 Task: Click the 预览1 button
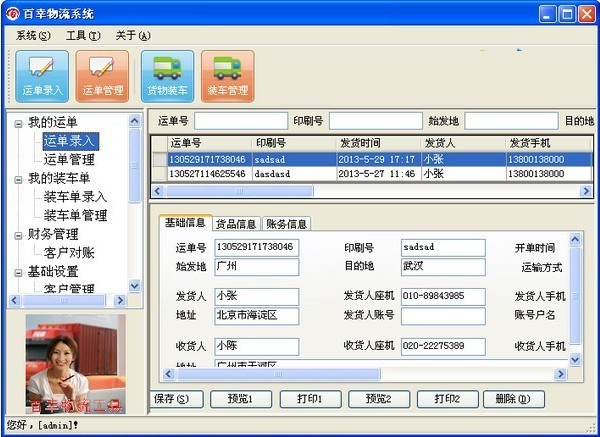pyautogui.click(x=241, y=399)
